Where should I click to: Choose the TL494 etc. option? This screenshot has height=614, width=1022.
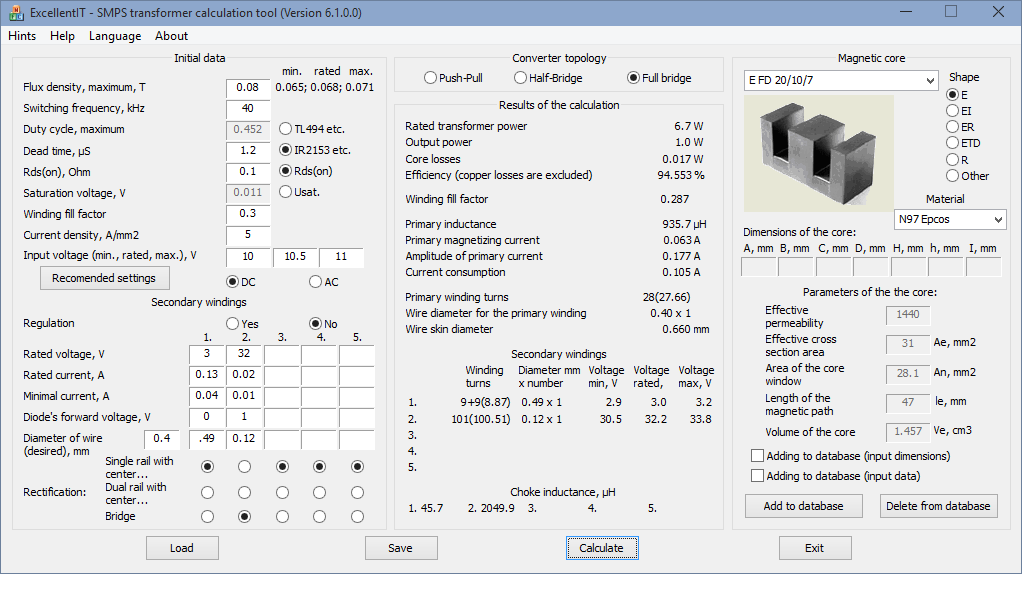[286, 129]
